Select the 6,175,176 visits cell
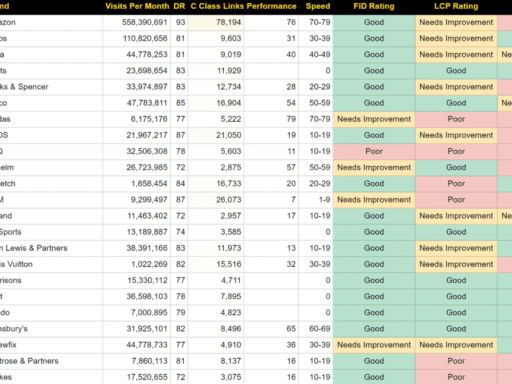 point(137,119)
